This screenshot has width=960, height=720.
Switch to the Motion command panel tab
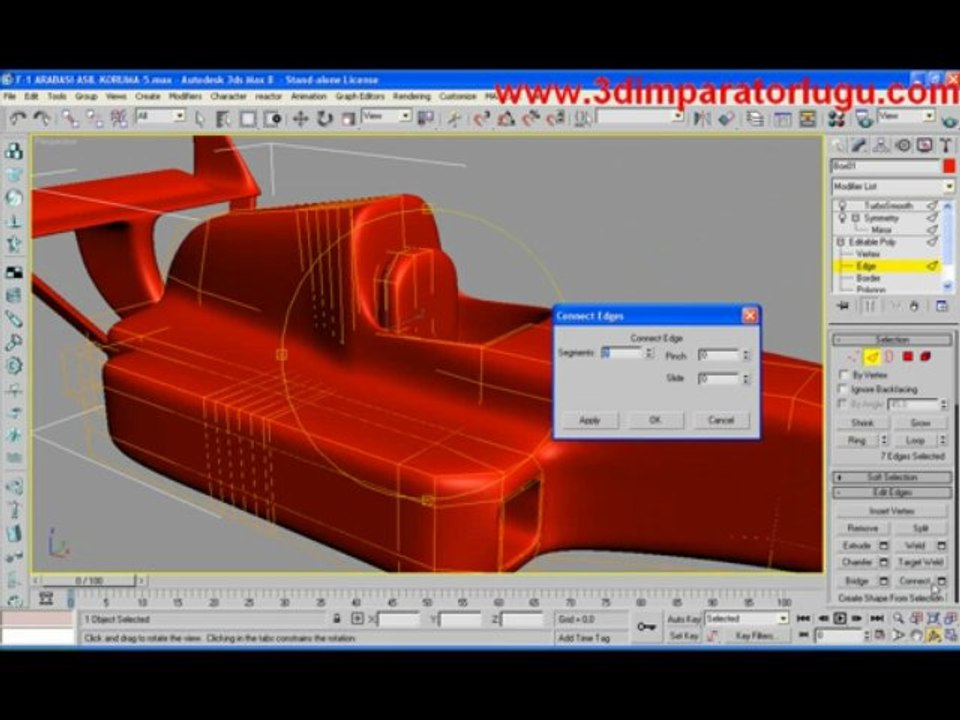pyautogui.click(x=903, y=145)
